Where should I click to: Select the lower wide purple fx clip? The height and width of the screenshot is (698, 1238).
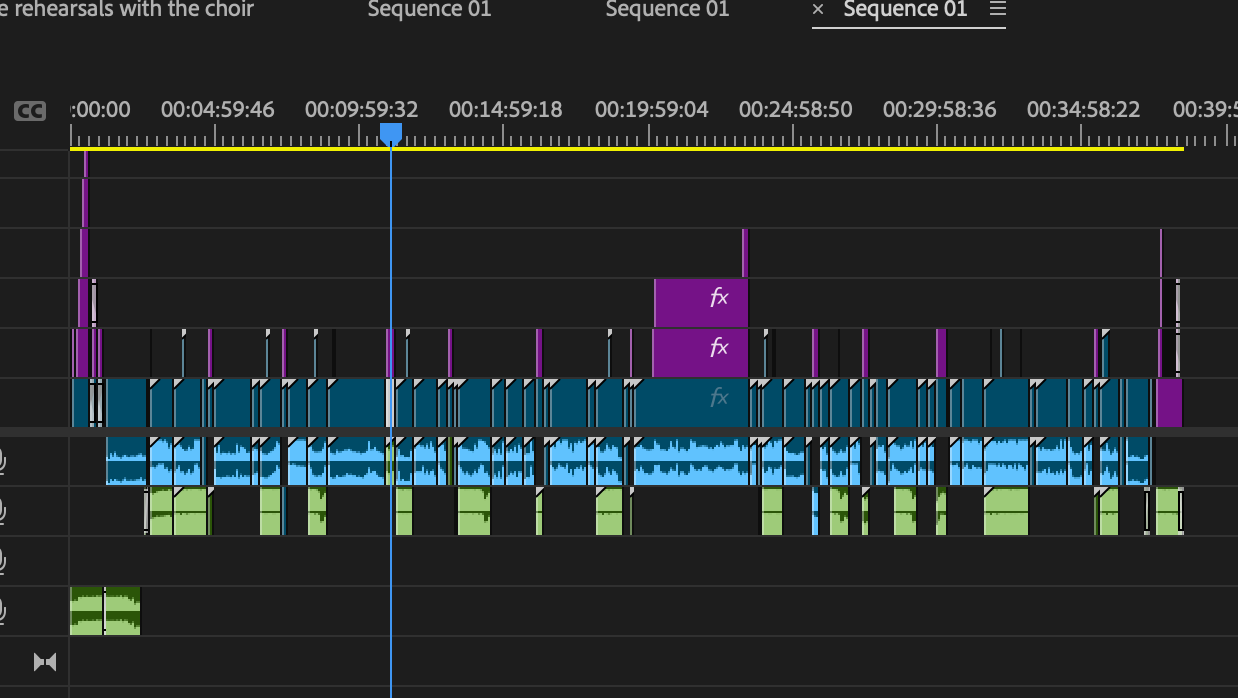pyautogui.click(x=700, y=353)
